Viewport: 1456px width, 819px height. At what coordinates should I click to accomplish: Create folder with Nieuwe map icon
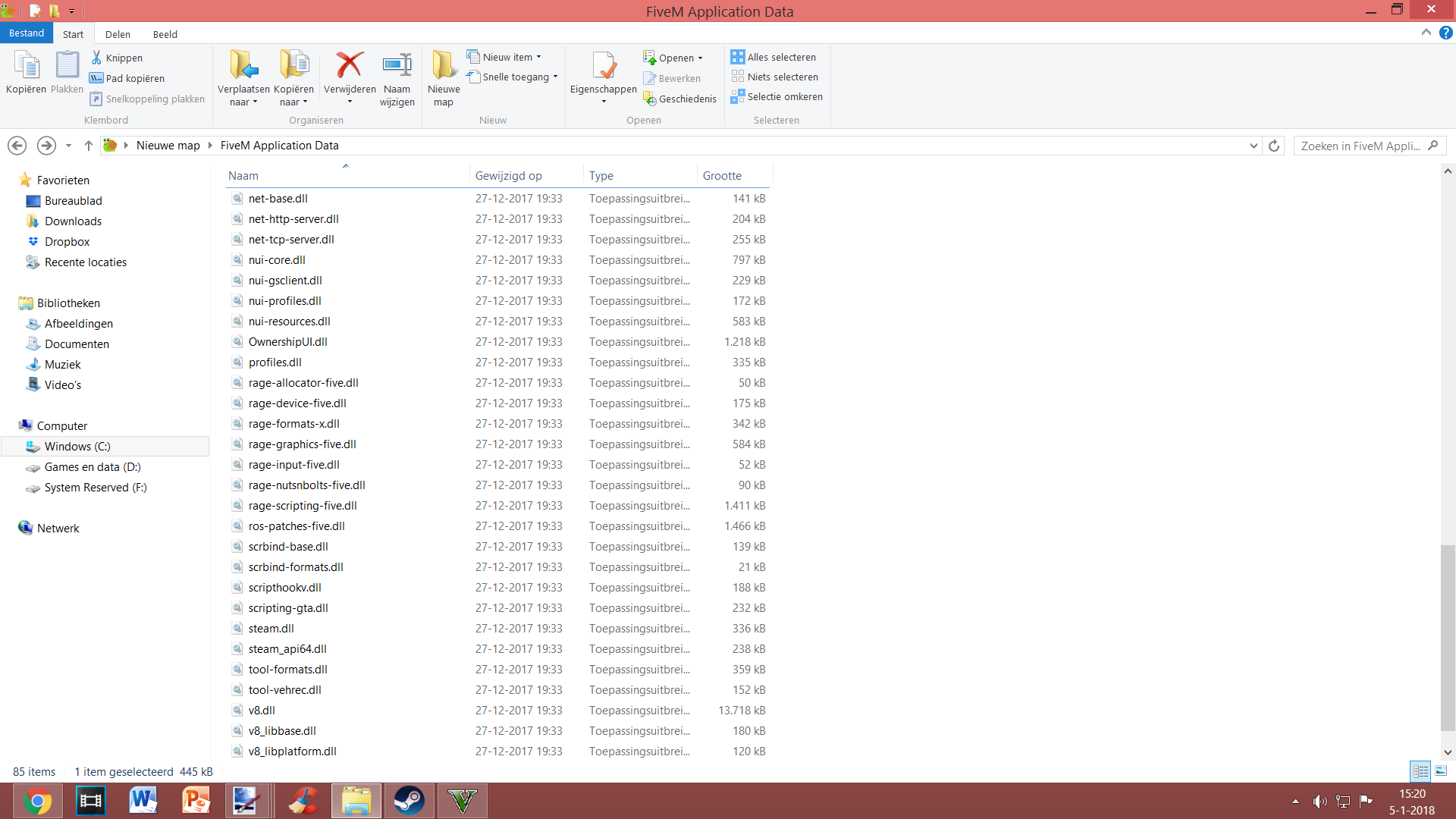tap(444, 65)
